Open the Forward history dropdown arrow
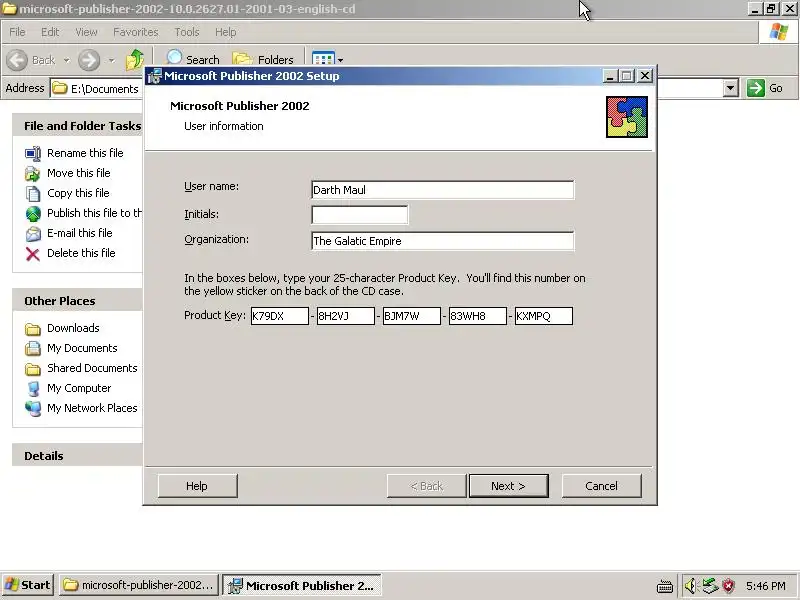The width and height of the screenshot is (800, 600). [x=112, y=60]
